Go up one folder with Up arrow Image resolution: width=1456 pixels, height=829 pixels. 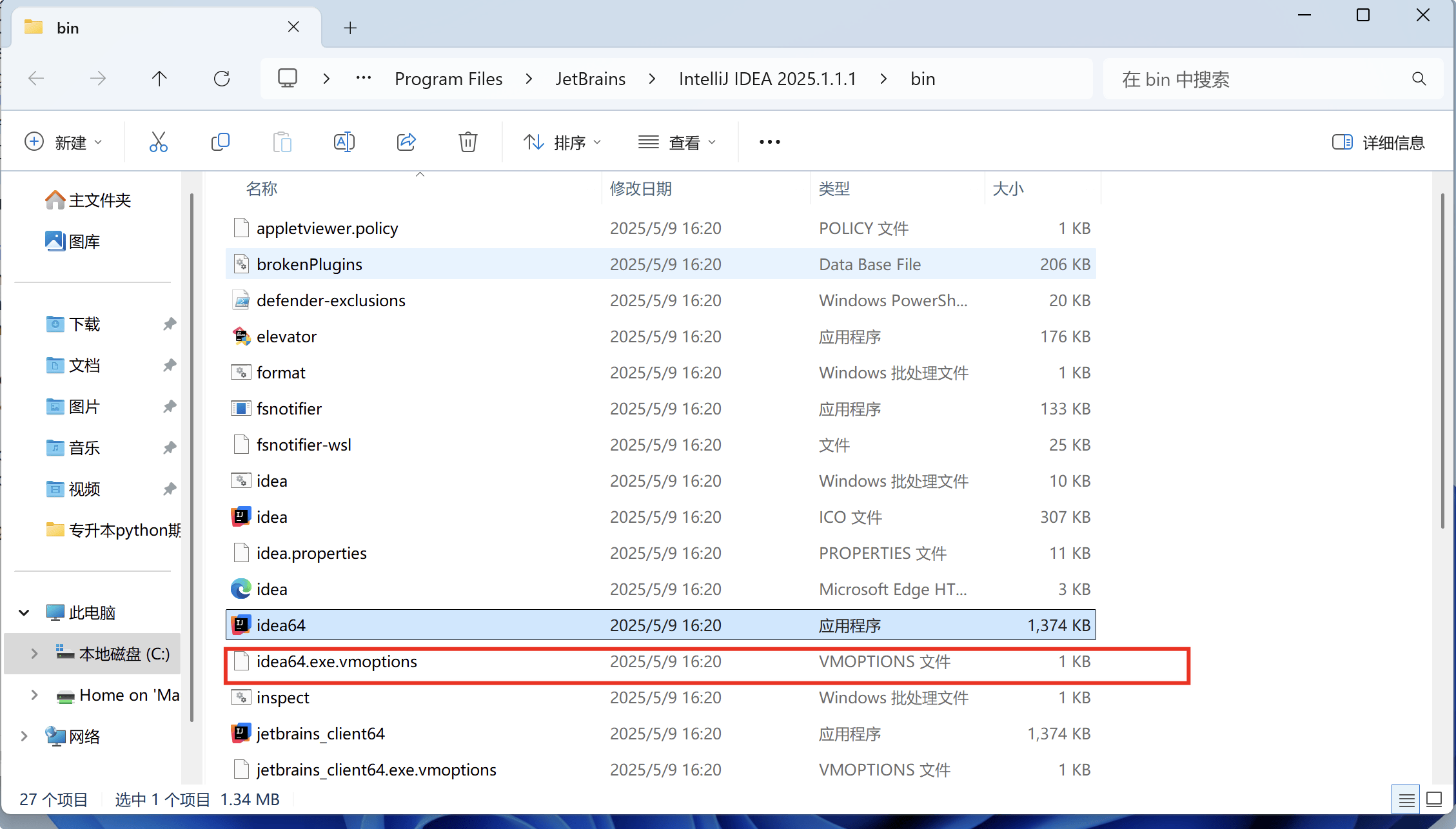click(159, 79)
